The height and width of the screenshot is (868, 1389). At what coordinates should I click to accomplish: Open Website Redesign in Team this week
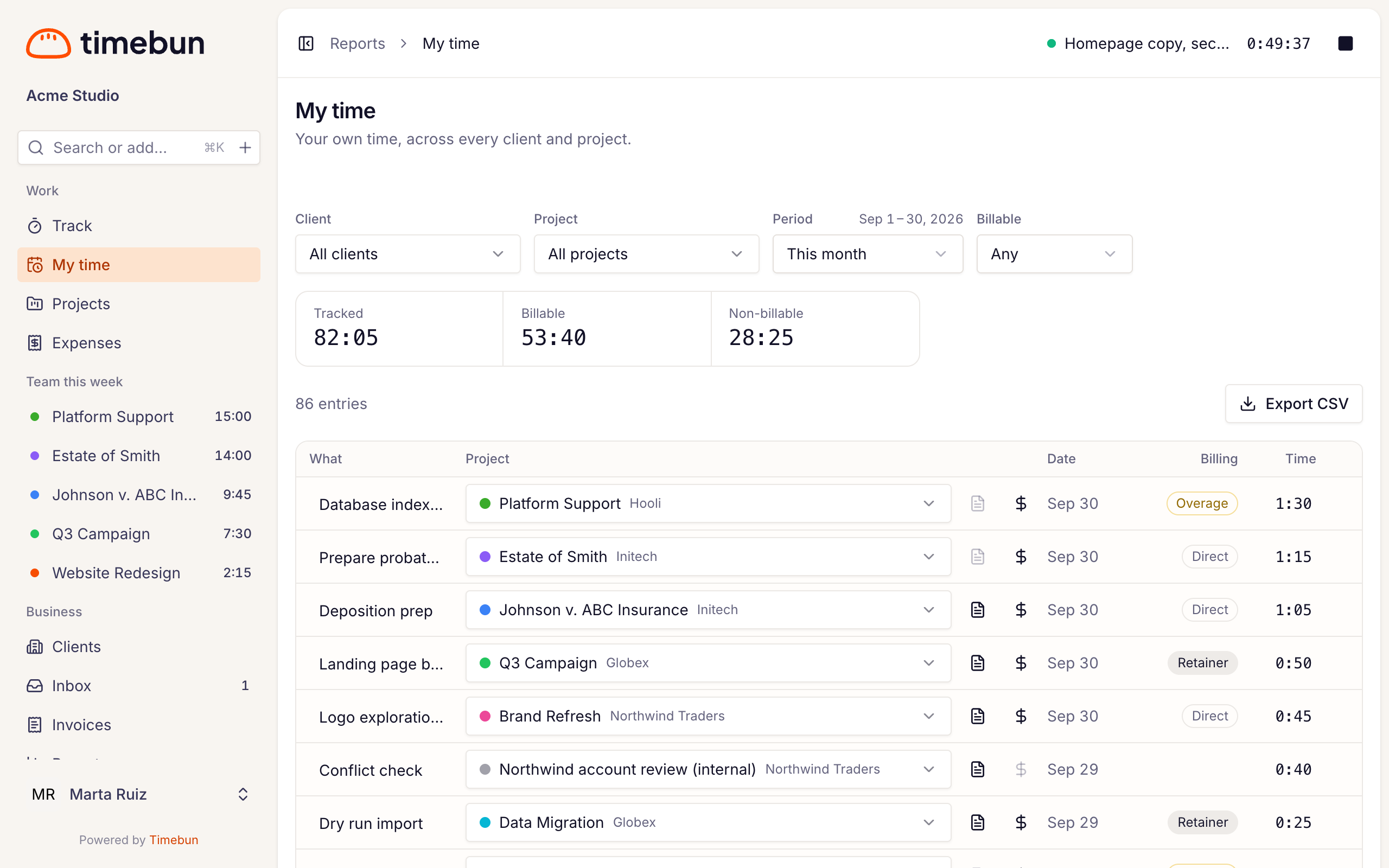click(139, 573)
